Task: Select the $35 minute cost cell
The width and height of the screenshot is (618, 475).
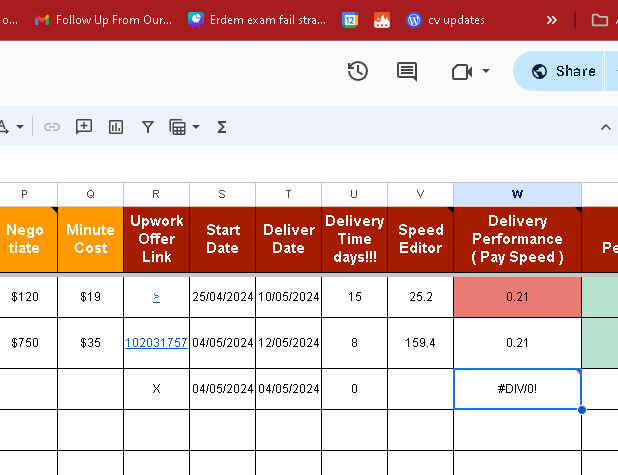Action: (x=91, y=343)
